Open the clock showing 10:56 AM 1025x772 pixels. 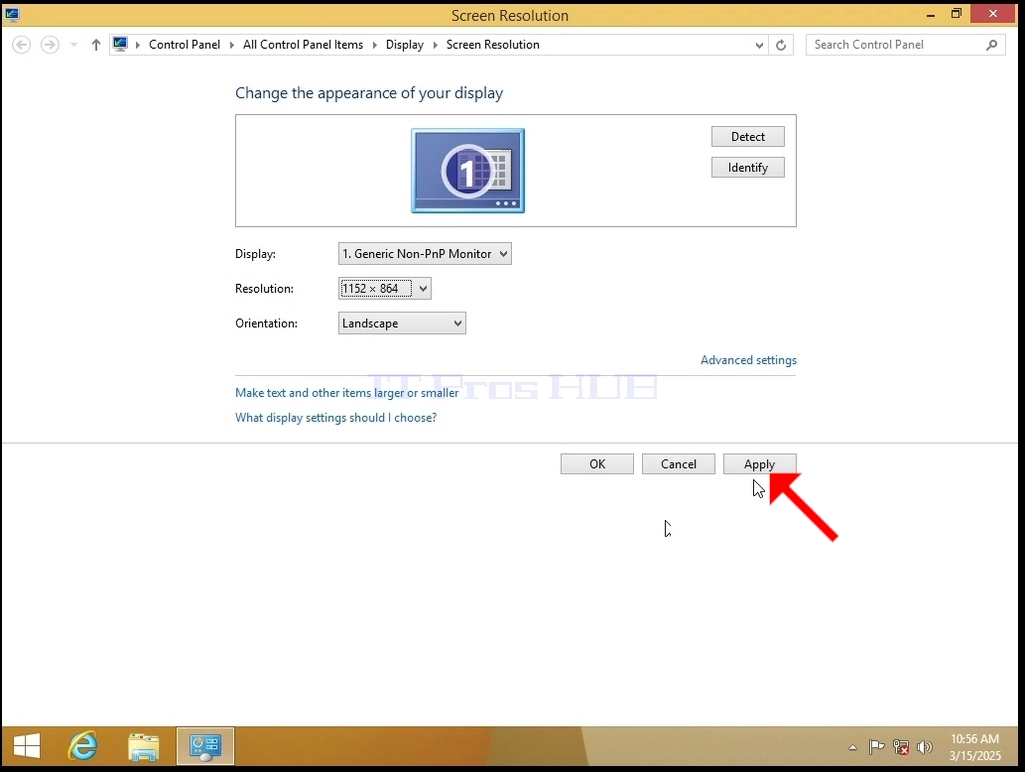pos(975,747)
